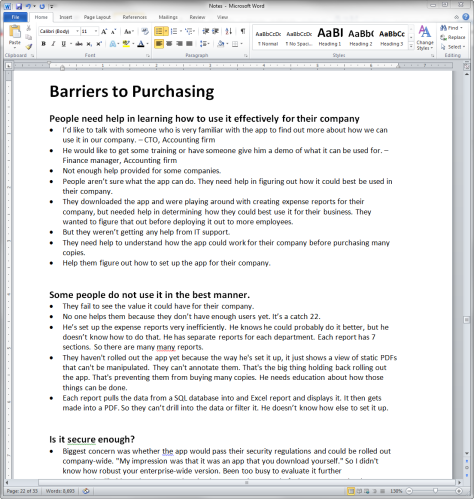The height and width of the screenshot is (499, 474).
Task: Switch to the Review tab
Action: pyautogui.click(x=197, y=17)
